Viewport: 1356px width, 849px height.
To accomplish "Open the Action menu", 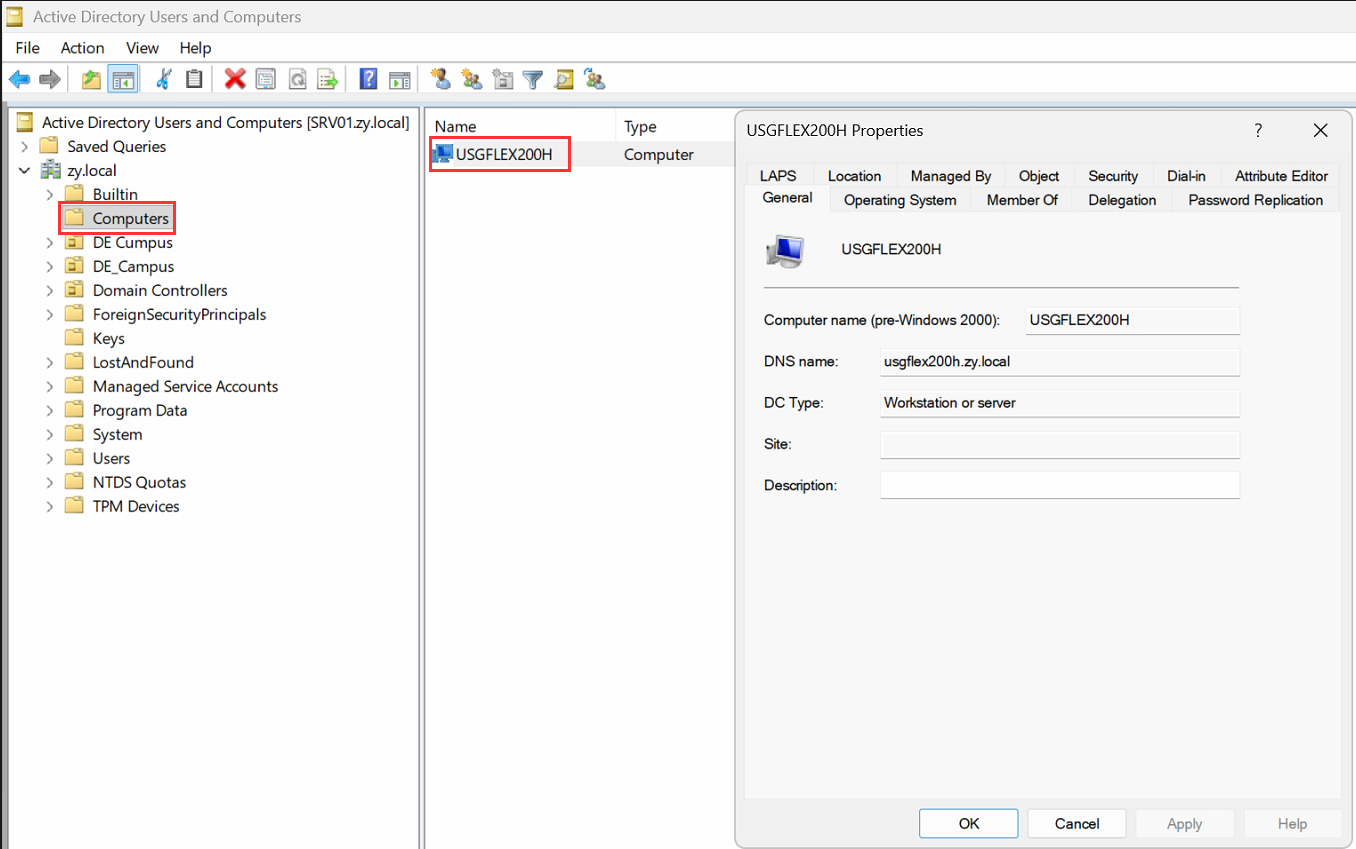I will point(82,48).
